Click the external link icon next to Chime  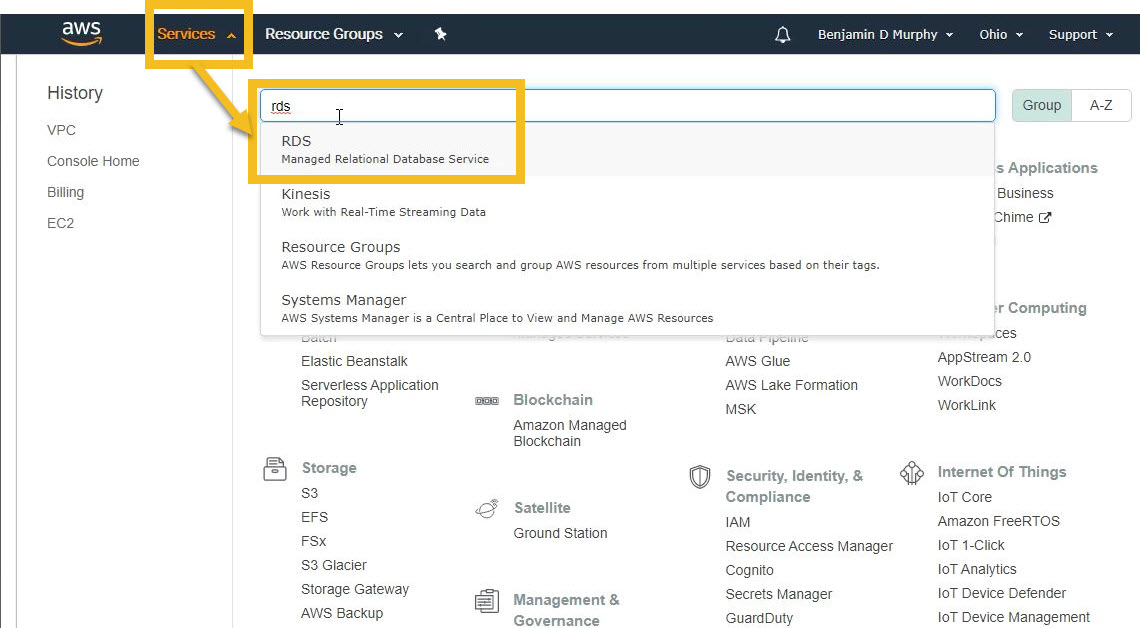click(1045, 217)
